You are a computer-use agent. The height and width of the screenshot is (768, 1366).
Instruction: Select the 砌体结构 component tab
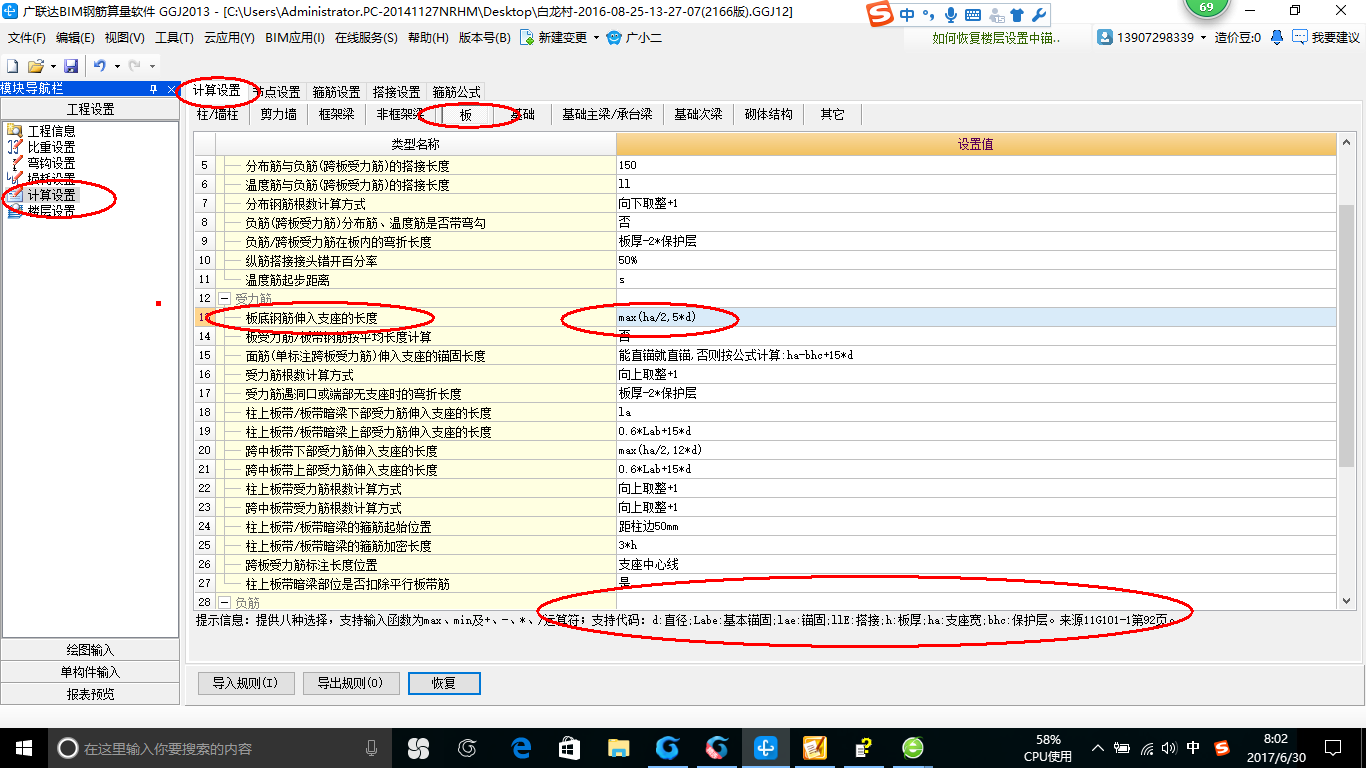tap(768, 115)
